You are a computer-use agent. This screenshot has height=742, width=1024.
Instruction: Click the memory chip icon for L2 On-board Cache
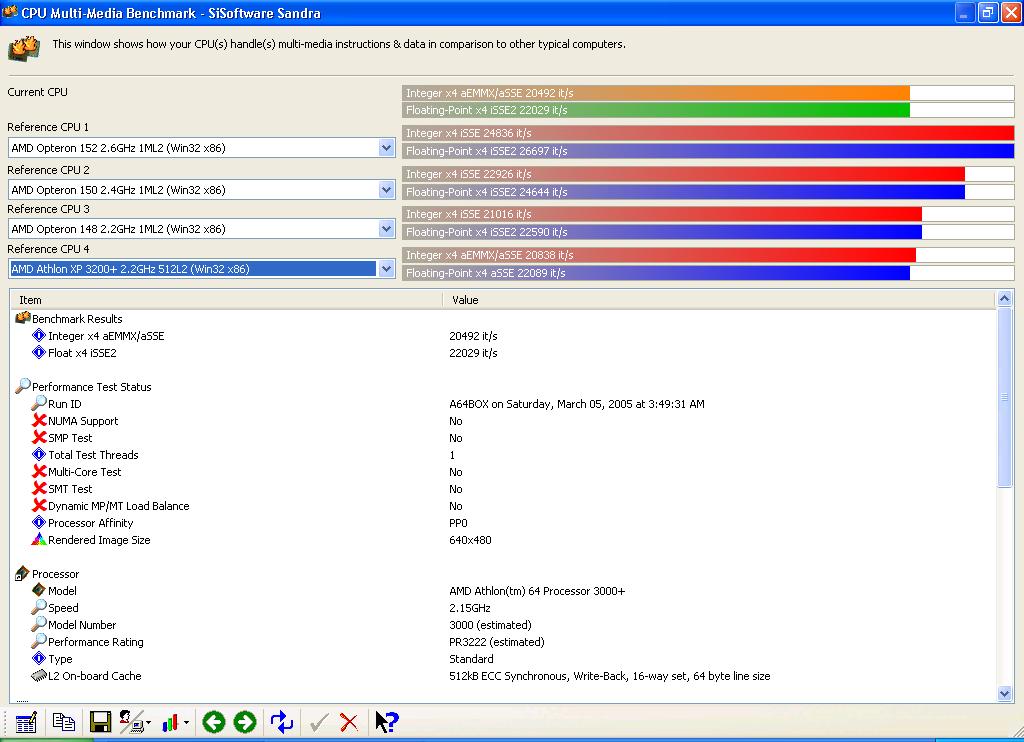point(39,675)
